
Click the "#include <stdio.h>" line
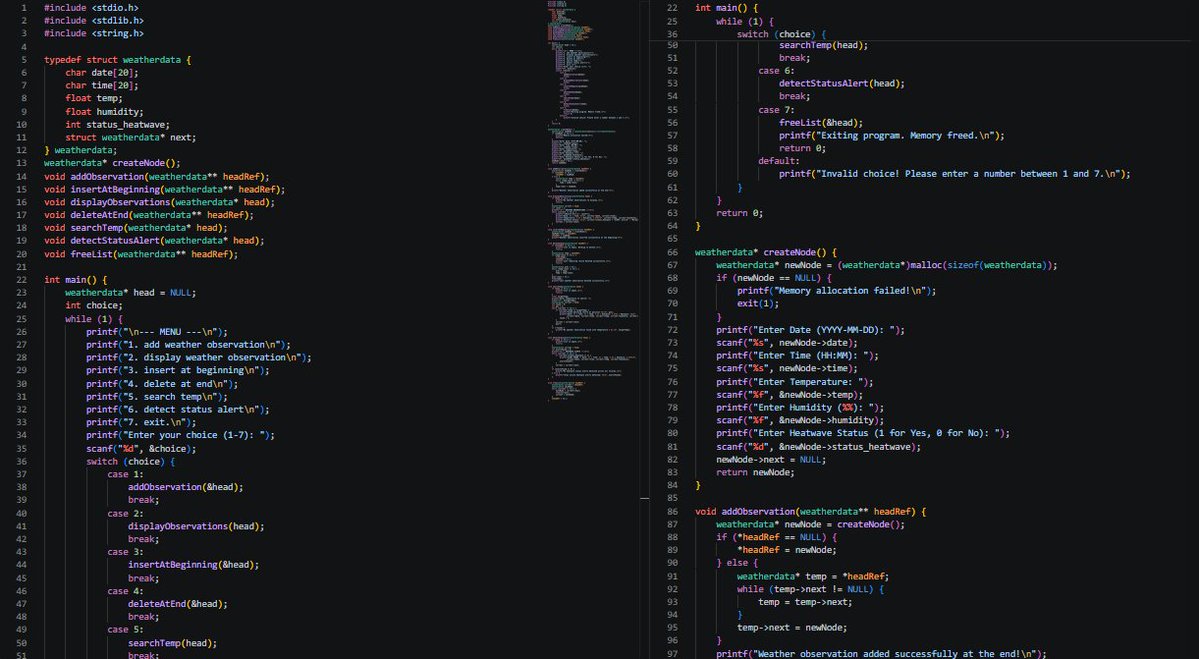click(91, 8)
